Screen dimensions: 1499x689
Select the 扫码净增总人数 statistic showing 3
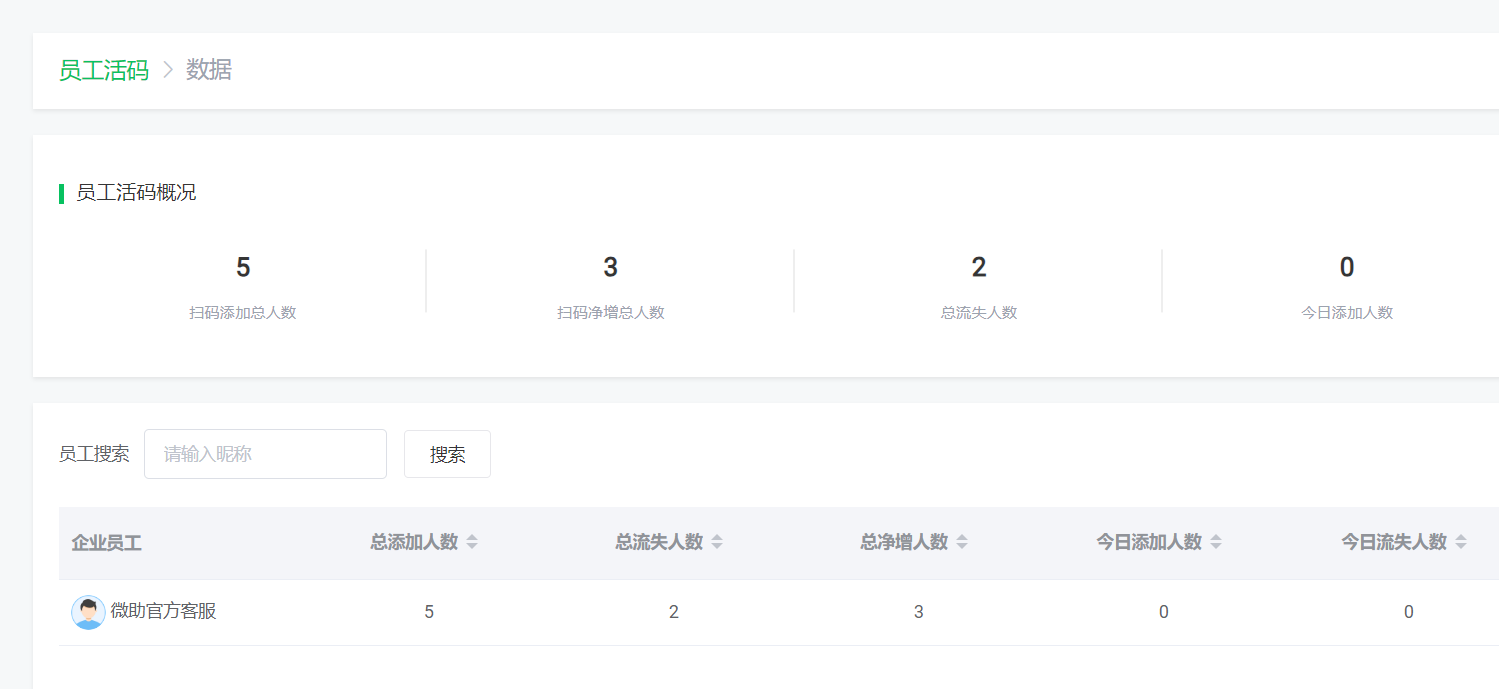[610, 268]
